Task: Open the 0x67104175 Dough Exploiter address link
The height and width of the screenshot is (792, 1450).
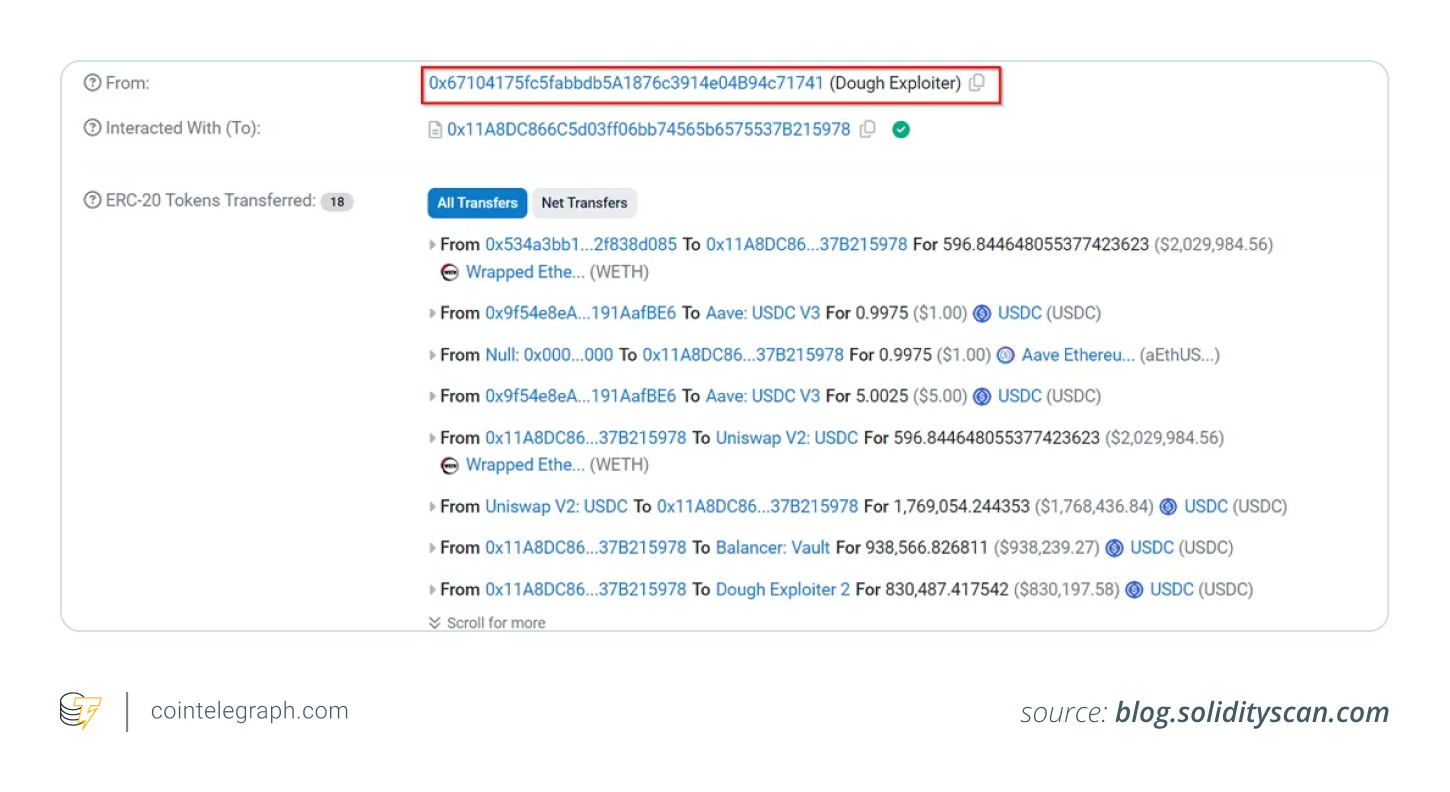Action: [x=626, y=83]
